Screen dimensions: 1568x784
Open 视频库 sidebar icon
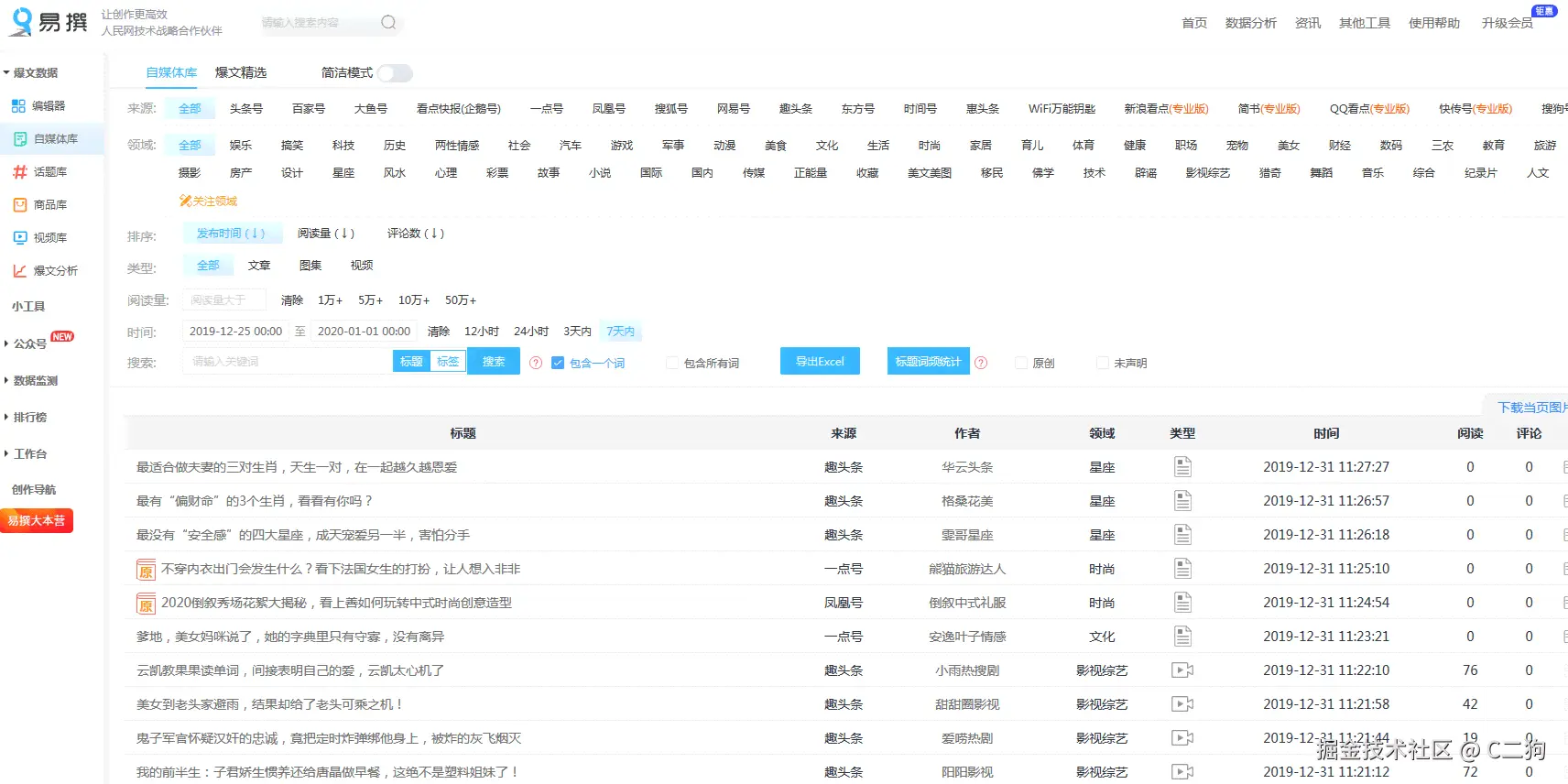[20, 238]
